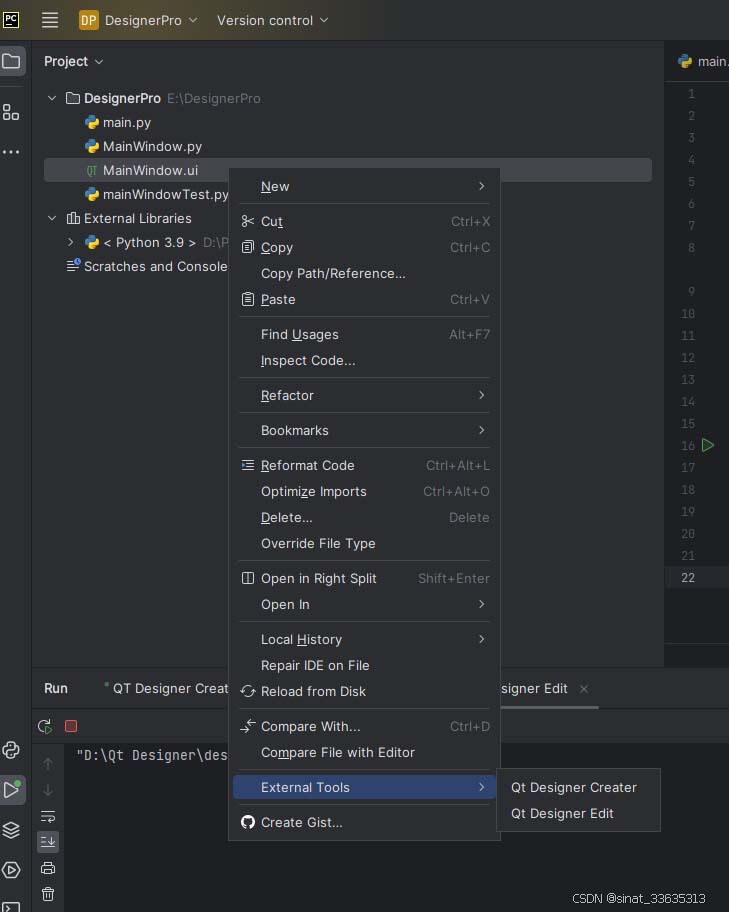Viewport: 729px width, 912px height.
Task: Open the Refactor submenu
Action: click(364, 396)
